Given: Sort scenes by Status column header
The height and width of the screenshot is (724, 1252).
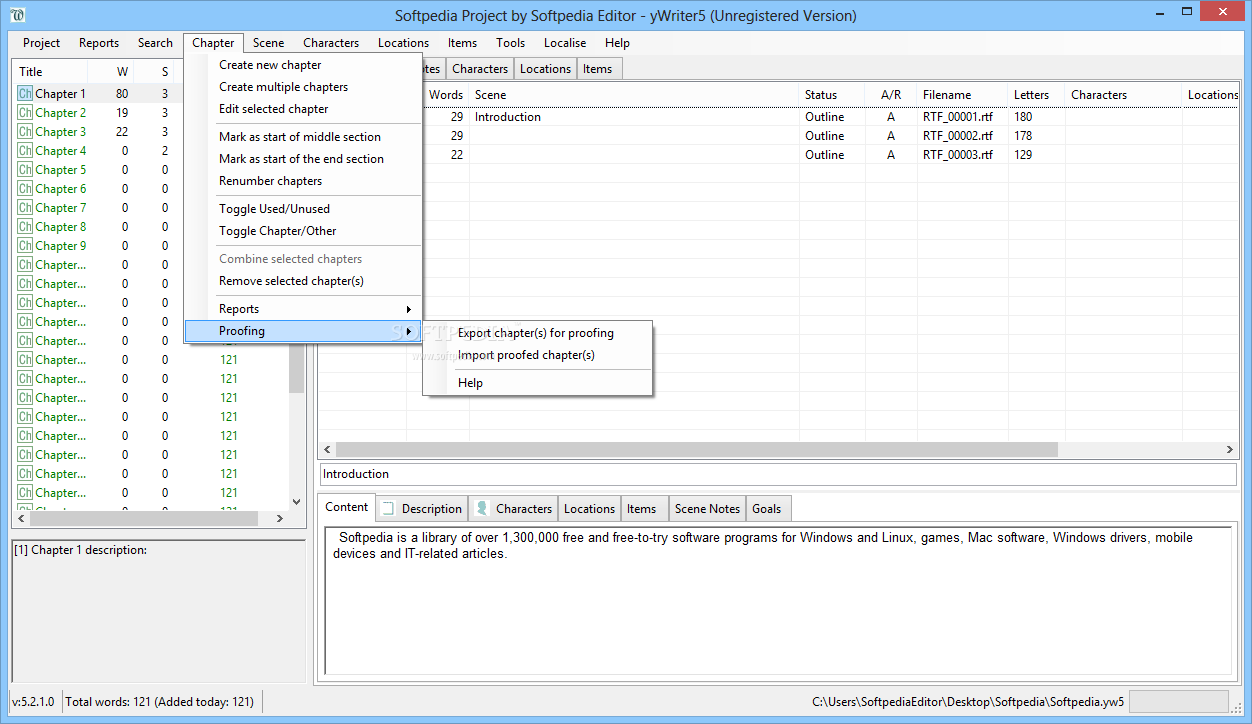Looking at the screenshot, I should (832, 95).
